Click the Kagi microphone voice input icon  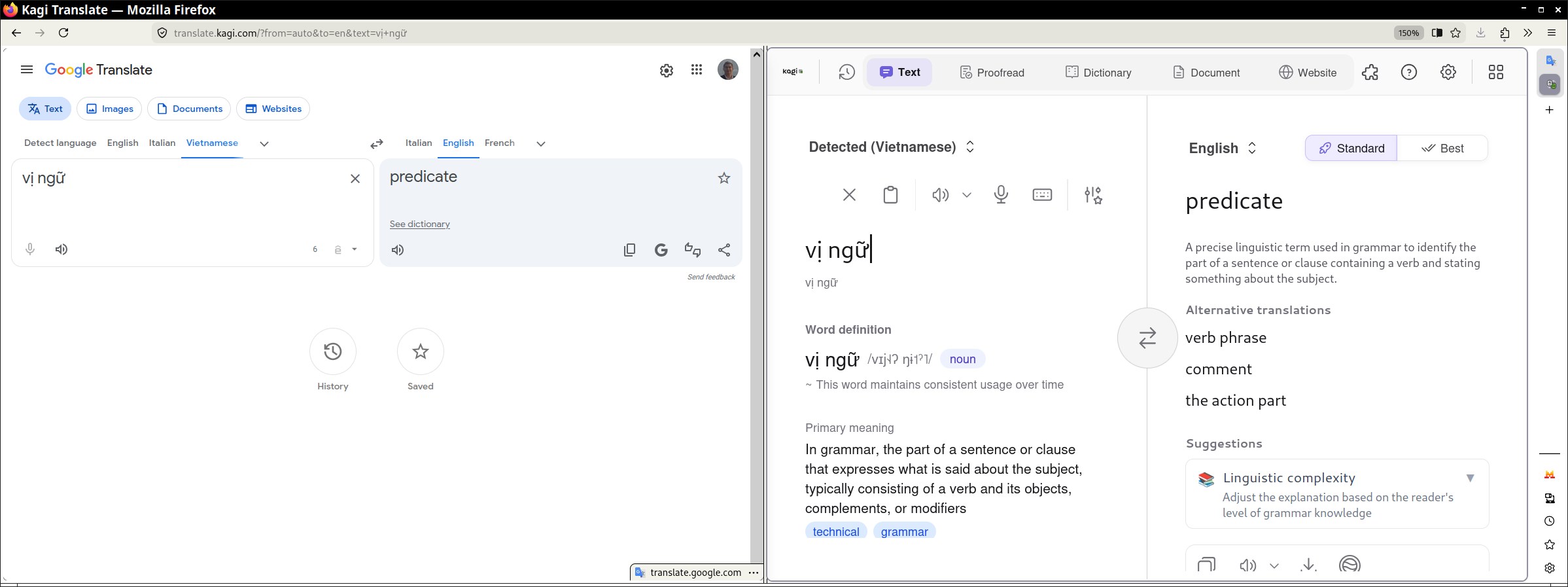coord(1000,195)
